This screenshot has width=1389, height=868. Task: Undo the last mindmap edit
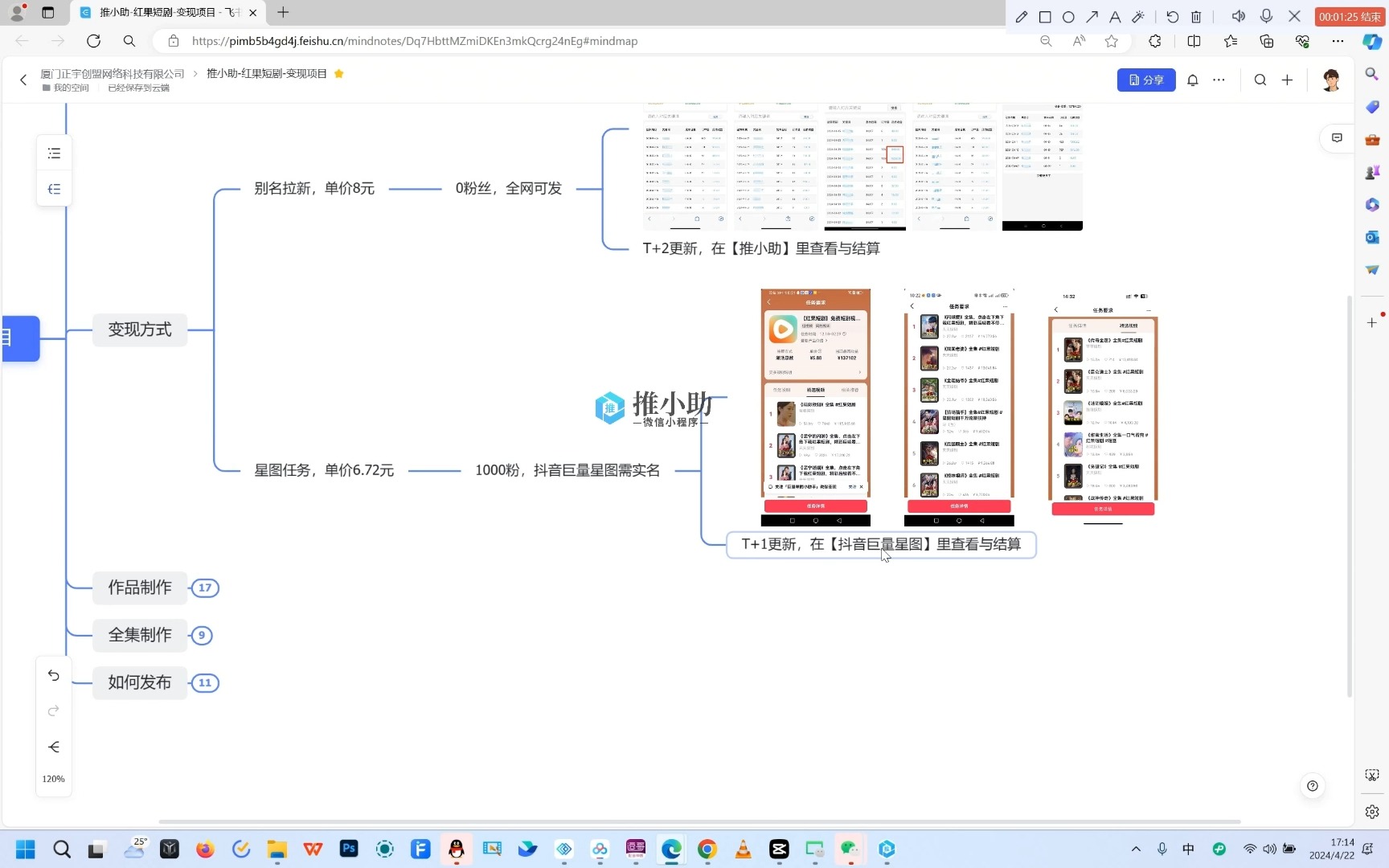[x=54, y=675]
